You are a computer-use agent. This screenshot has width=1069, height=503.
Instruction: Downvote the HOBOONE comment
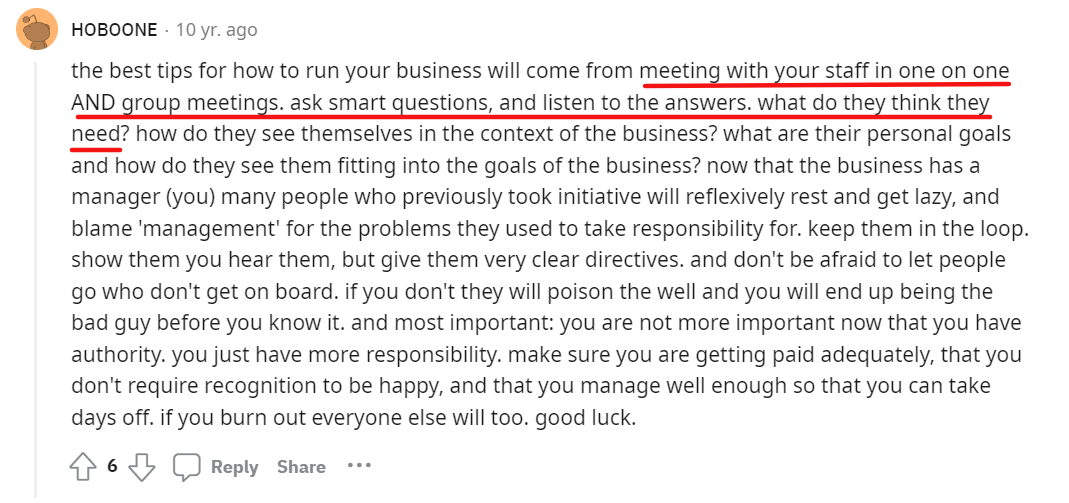click(142, 467)
